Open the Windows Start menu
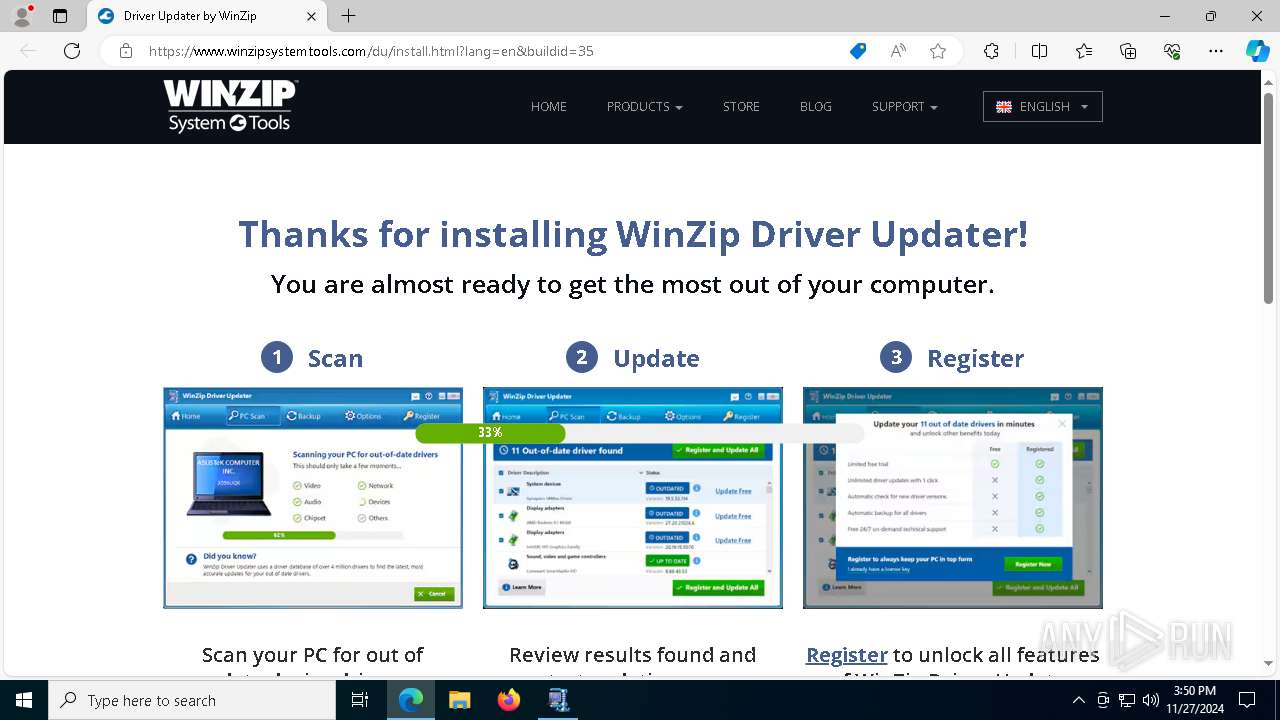1280x720 pixels. click(x=24, y=700)
